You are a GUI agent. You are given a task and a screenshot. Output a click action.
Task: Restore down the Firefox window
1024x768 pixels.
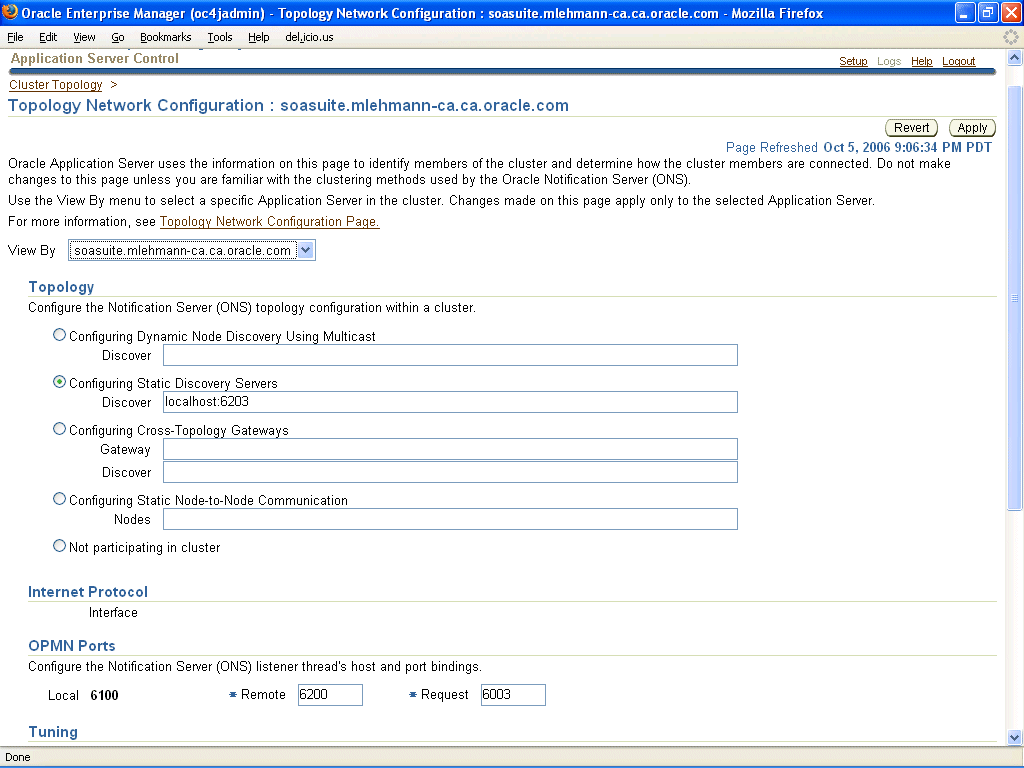[x=987, y=12]
